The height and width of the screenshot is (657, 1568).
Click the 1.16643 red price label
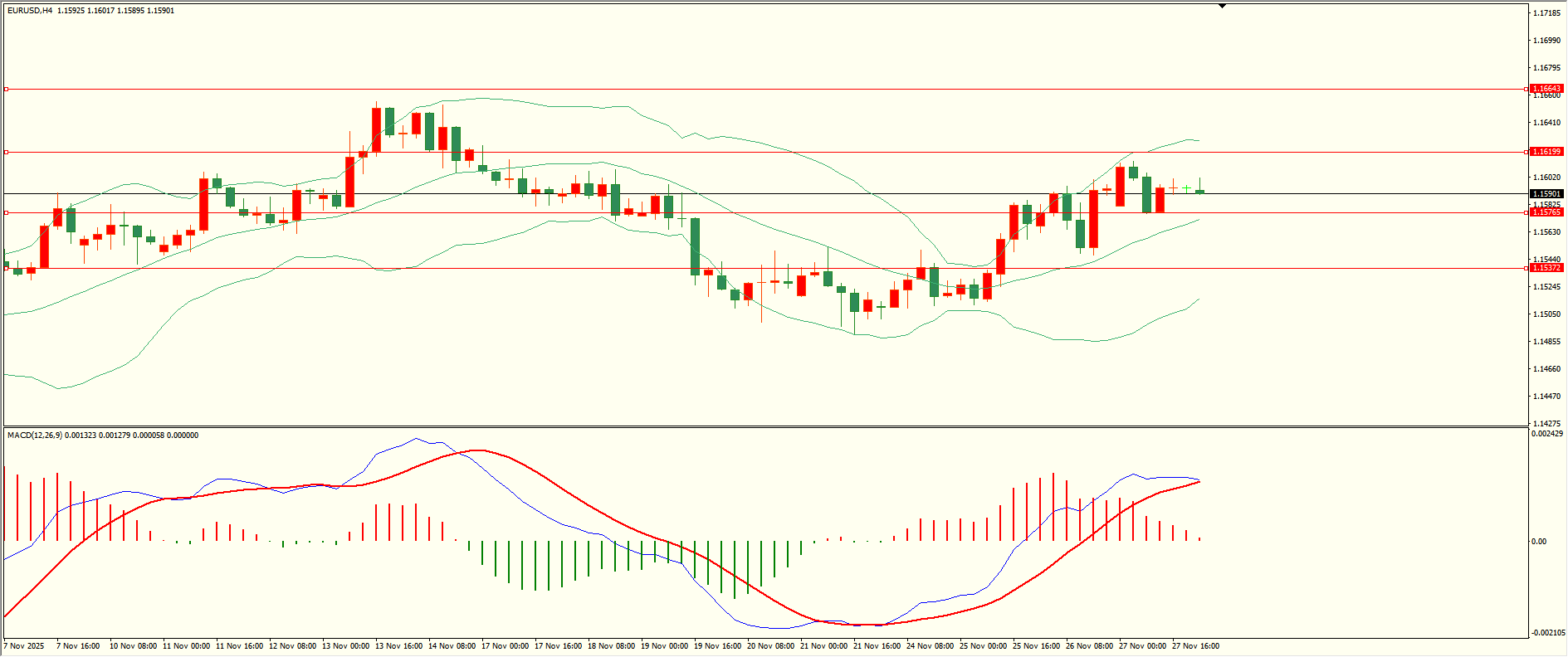[x=1546, y=89]
